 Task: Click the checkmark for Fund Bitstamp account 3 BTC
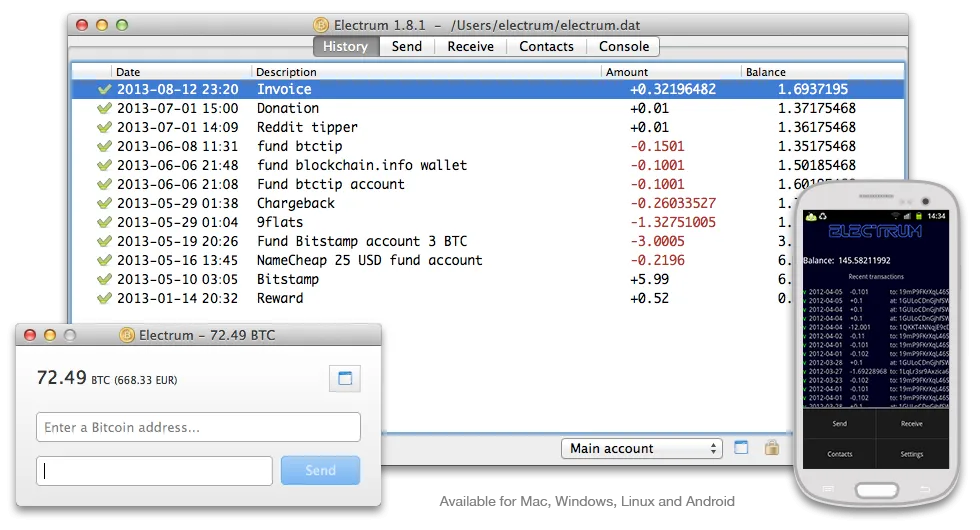[x=104, y=241]
